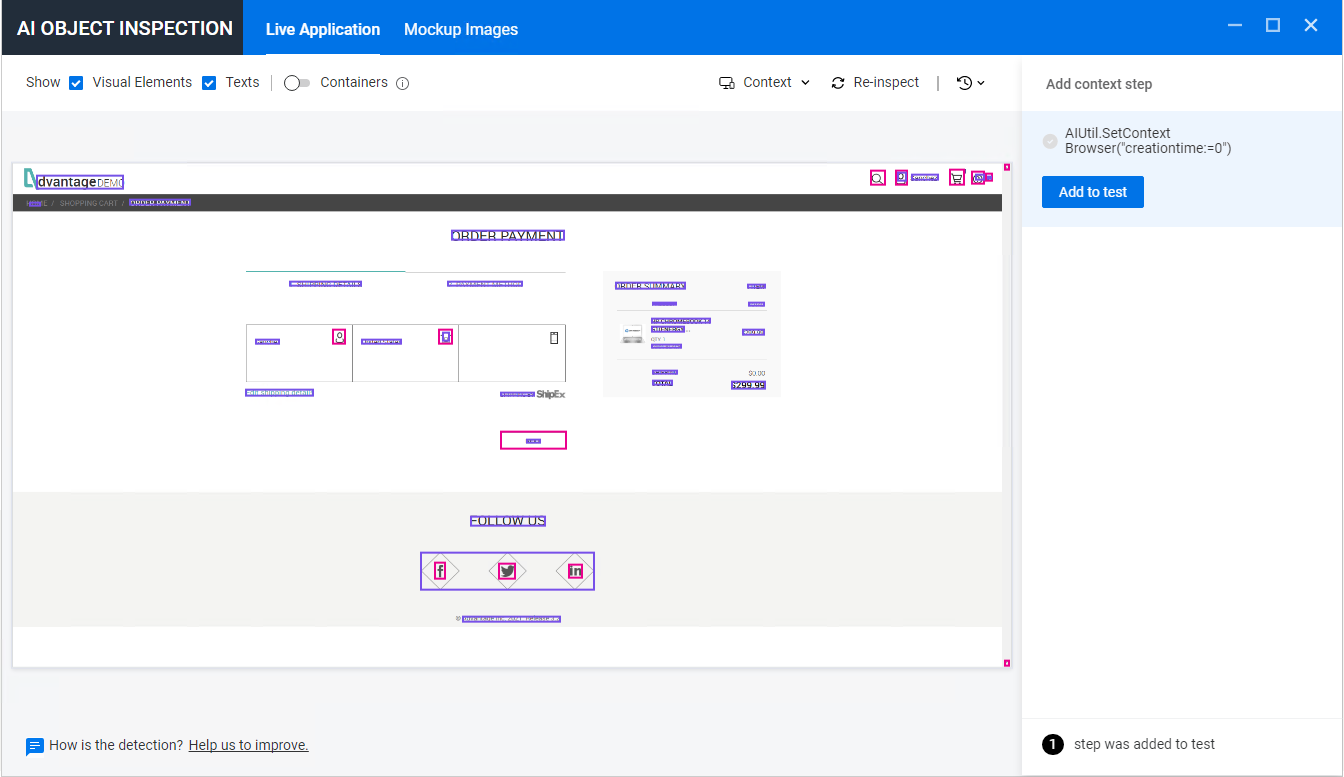1344x777 pixels.
Task: Expand the inspection history dropdown
Action: coord(970,83)
